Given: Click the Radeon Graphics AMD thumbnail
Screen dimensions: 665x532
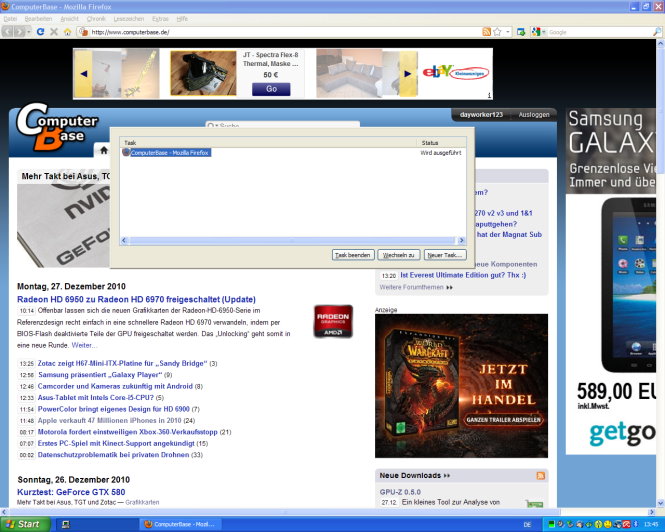Looking at the screenshot, I should pos(333,321).
